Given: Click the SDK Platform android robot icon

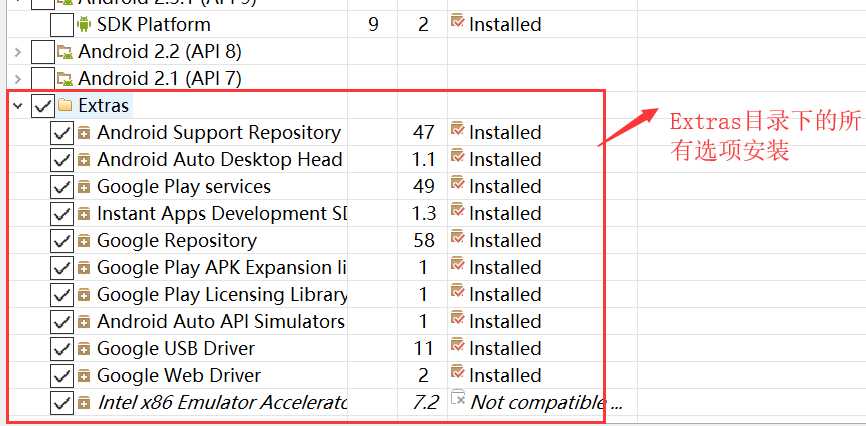Looking at the screenshot, I should coord(84,24).
